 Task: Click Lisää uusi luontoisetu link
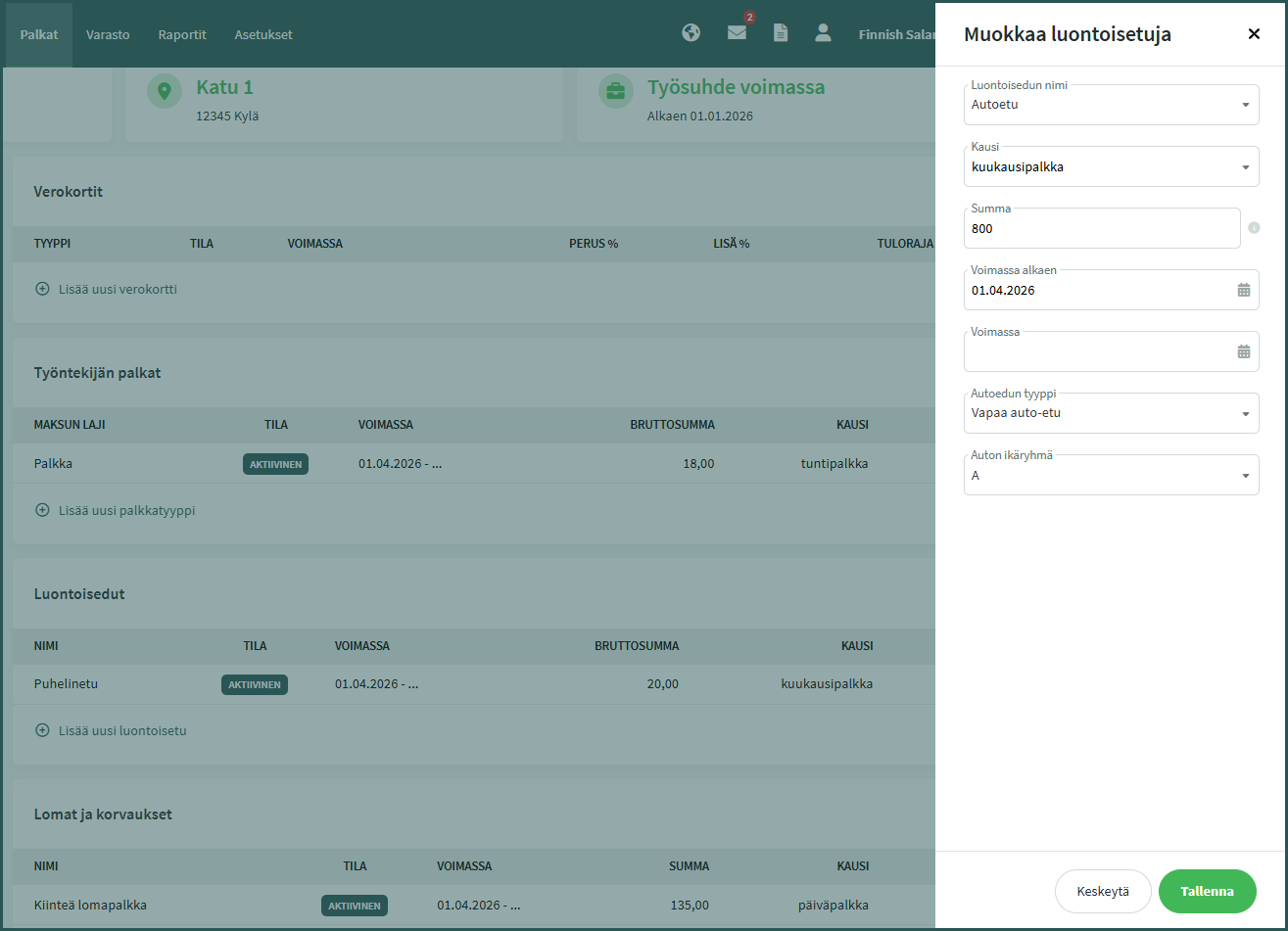[x=121, y=730]
